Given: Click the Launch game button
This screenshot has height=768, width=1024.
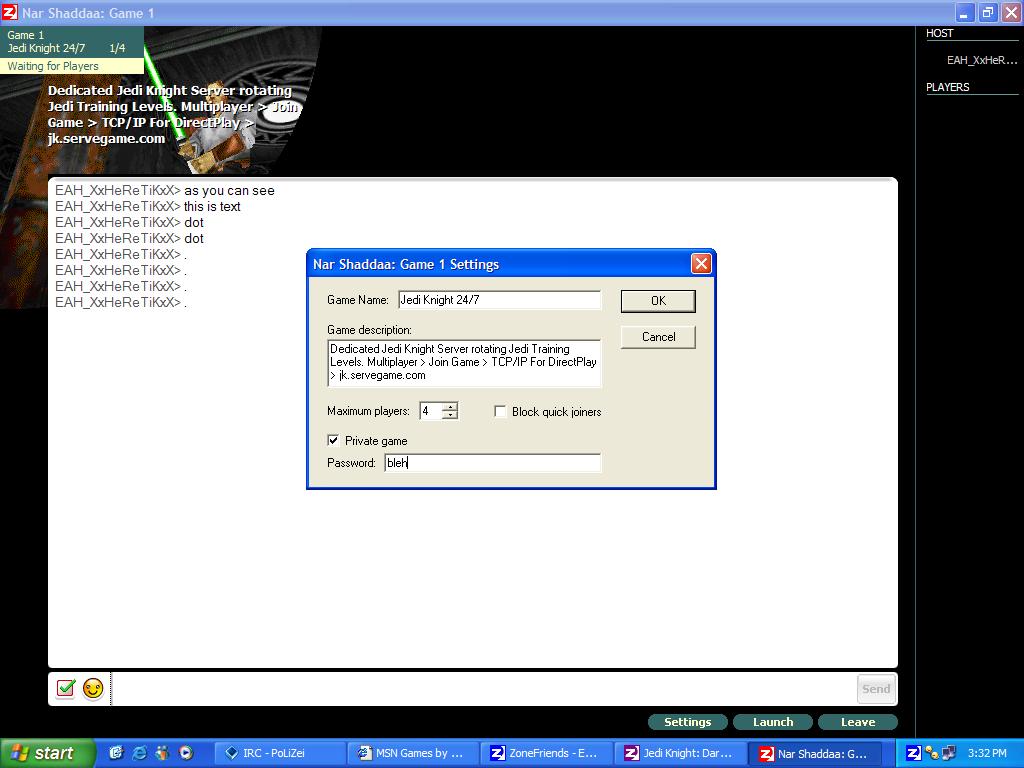Looking at the screenshot, I should pos(773,722).
